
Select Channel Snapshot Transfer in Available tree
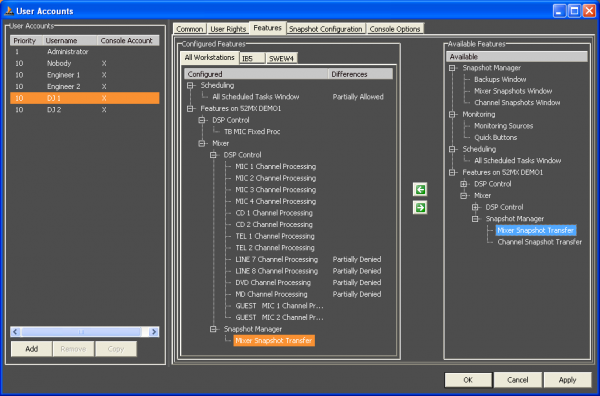tap(540, 242)
